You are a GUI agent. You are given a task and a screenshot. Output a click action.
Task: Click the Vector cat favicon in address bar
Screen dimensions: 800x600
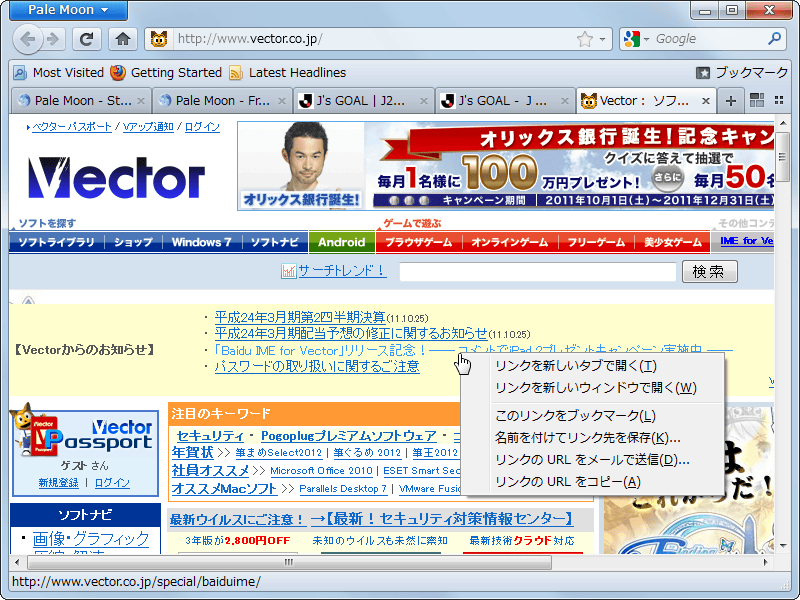tap(159, 39)
